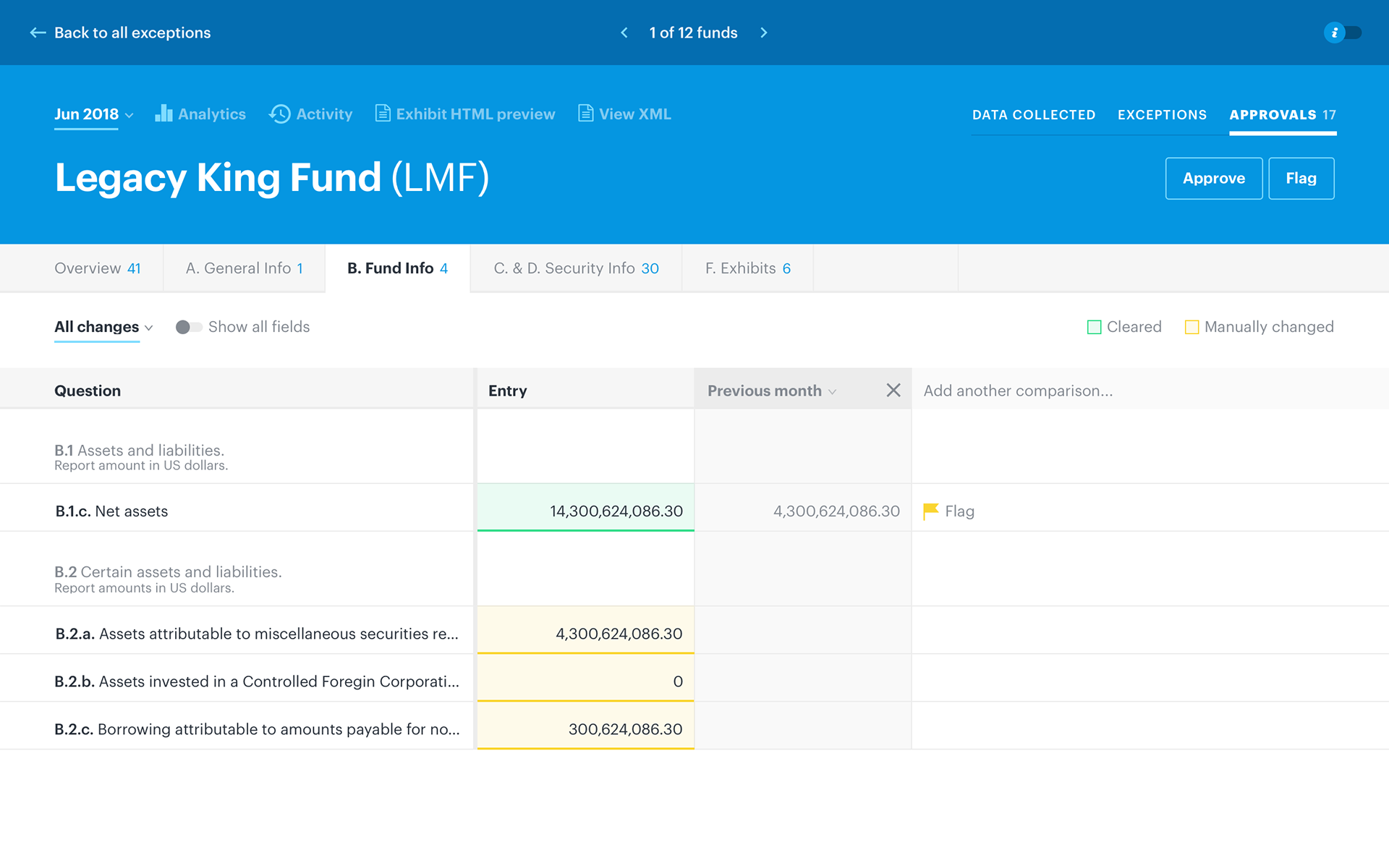
Task: Open Exhibit HTML preview document icon
Action: click(x=383, y=114)
